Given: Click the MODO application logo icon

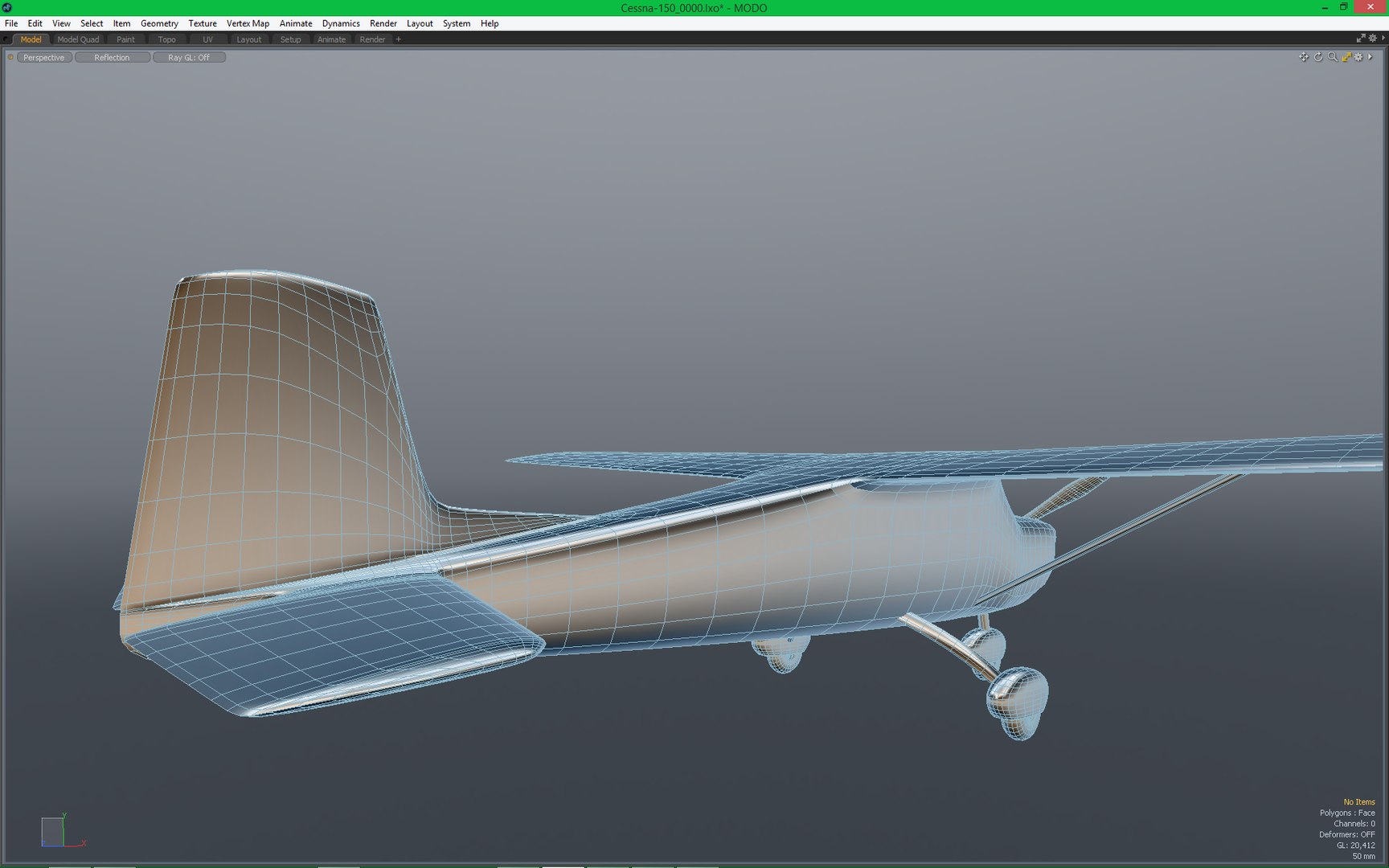Looking at the screenshot, I should pyautogui.click(x=7, y=7).
